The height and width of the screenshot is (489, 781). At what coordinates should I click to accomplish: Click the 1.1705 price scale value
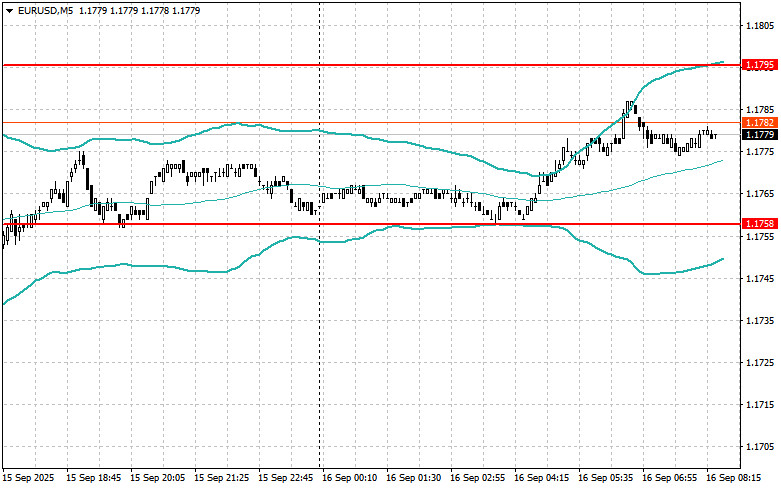click(760, 447)
